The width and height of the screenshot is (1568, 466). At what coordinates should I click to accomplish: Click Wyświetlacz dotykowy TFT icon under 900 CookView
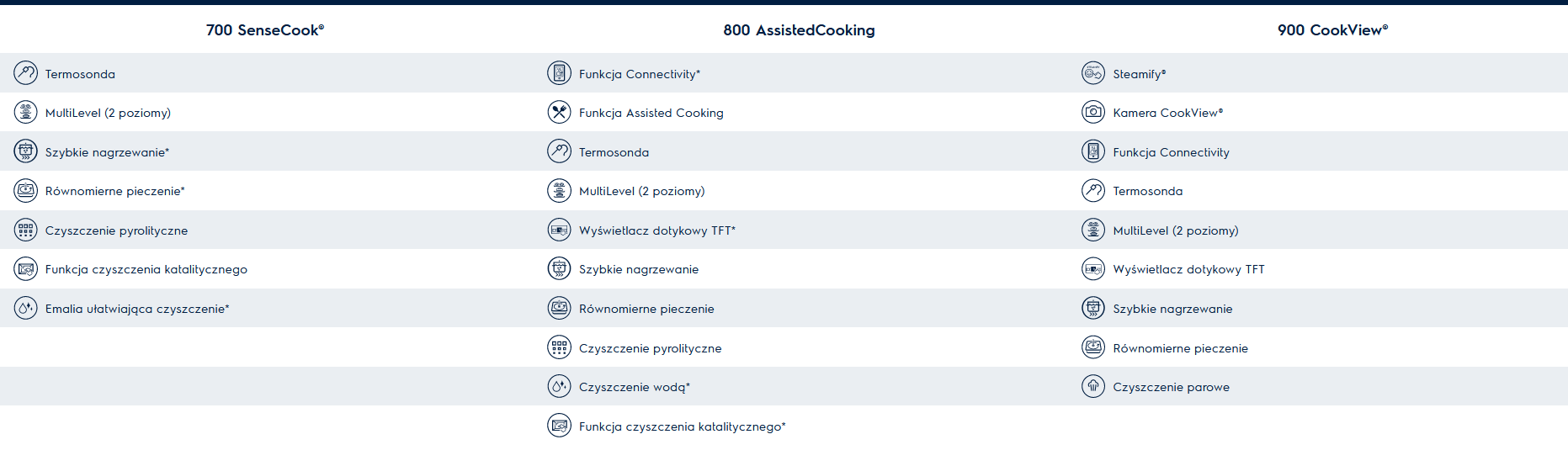(1093, 269)
